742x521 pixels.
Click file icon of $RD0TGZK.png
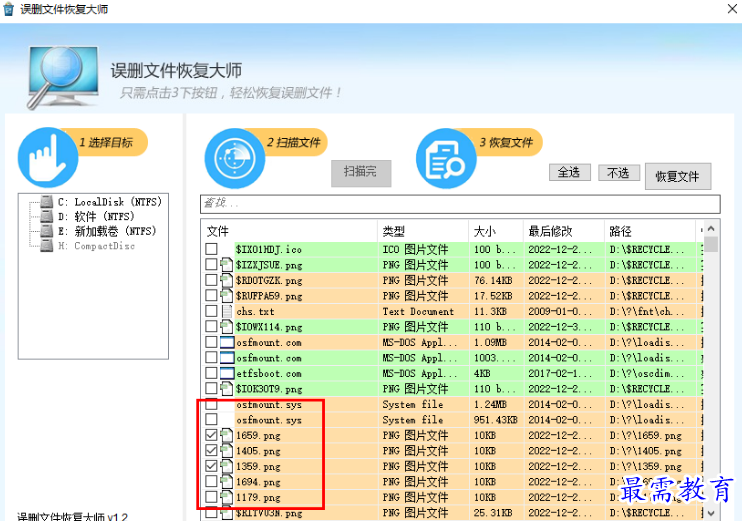coord(227,280)
